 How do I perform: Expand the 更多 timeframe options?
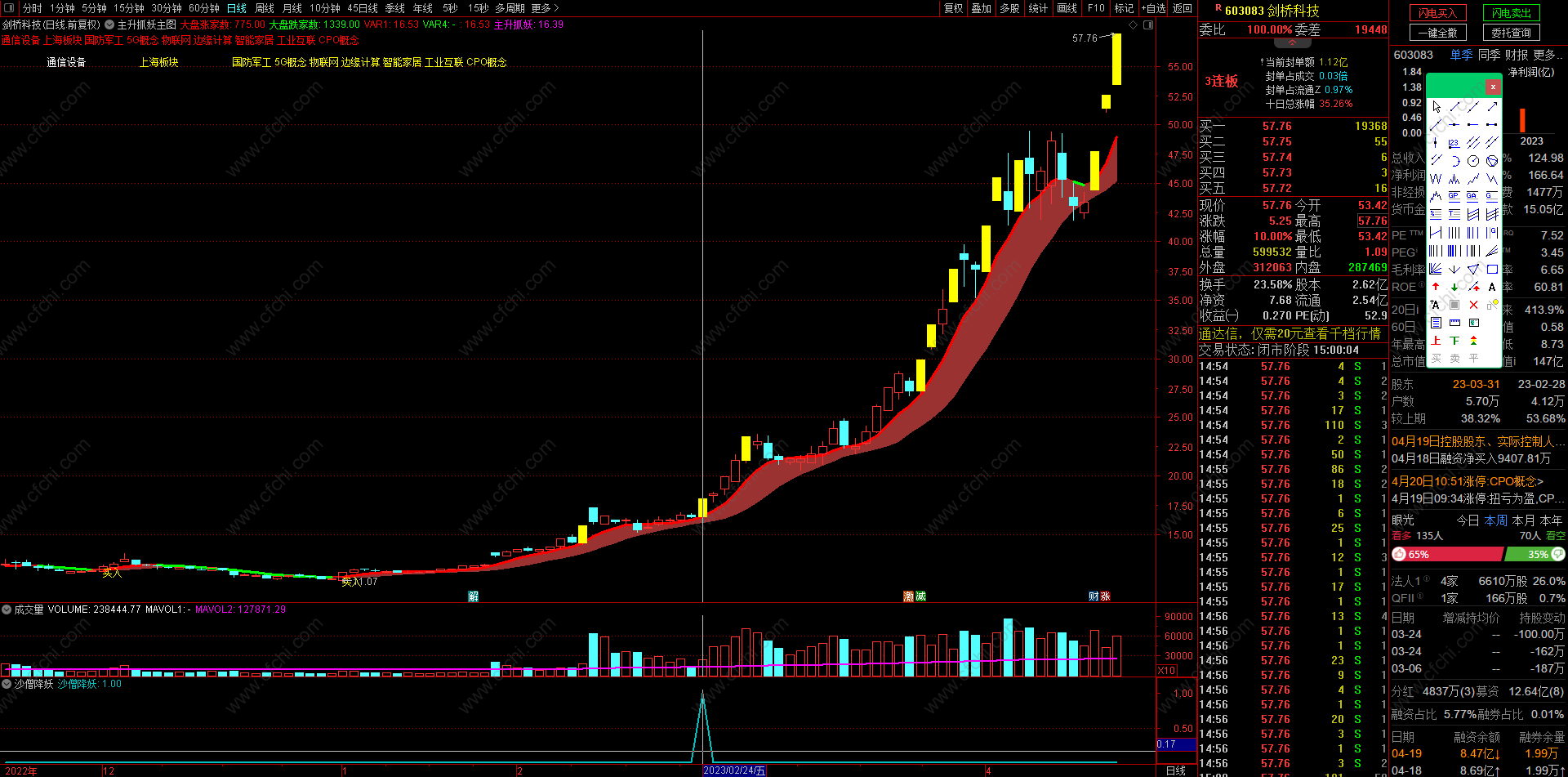click(x=546, y=8)
